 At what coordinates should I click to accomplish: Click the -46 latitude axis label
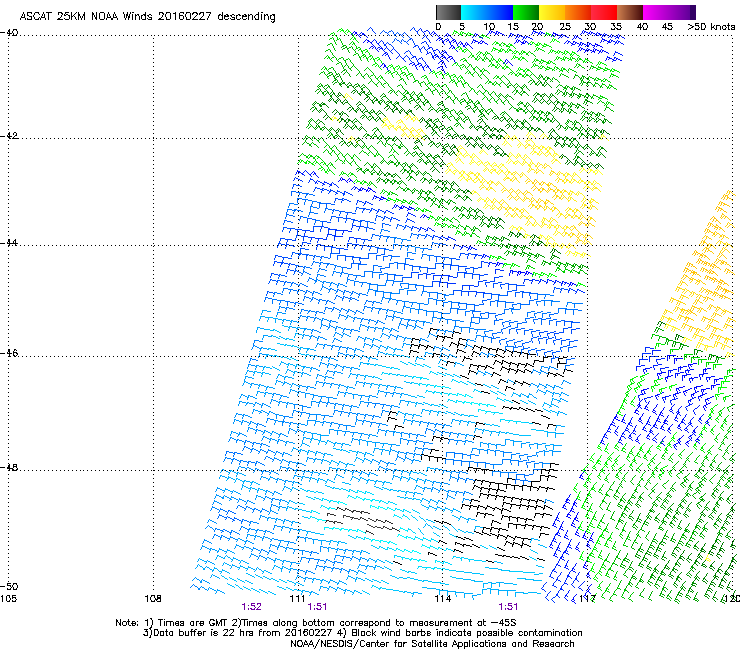click(9, 353)
